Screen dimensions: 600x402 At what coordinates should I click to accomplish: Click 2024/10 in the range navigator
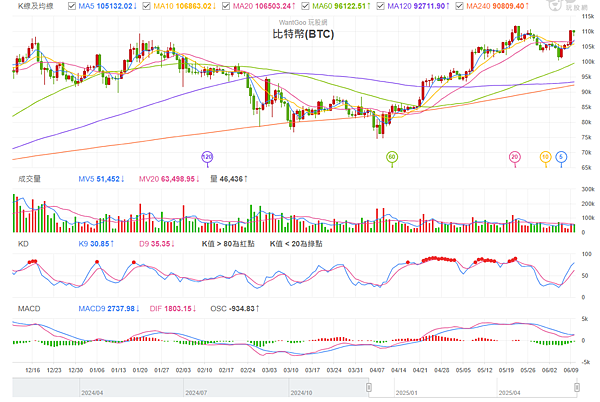(x=302, y=393)
